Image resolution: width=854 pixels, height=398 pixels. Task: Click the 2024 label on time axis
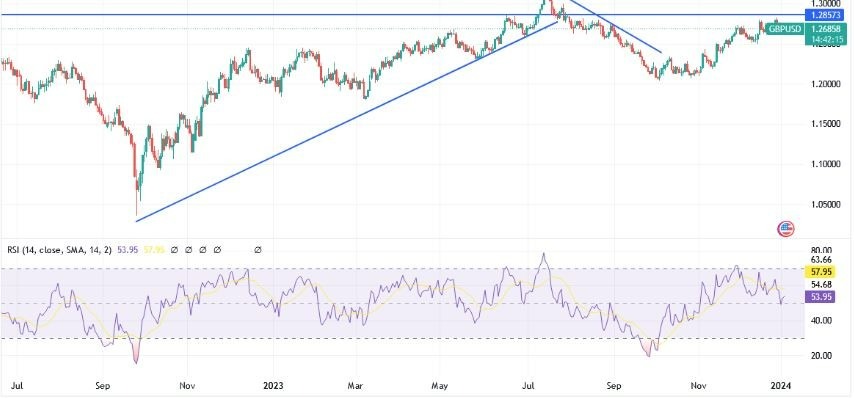coord(781,386)
